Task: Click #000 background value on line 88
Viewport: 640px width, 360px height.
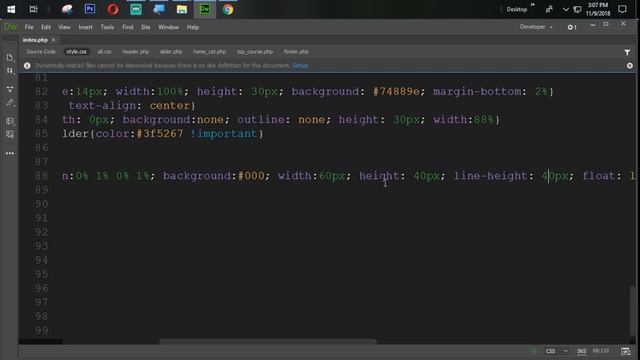Action: pyautogui.click(x=251, y=176)
